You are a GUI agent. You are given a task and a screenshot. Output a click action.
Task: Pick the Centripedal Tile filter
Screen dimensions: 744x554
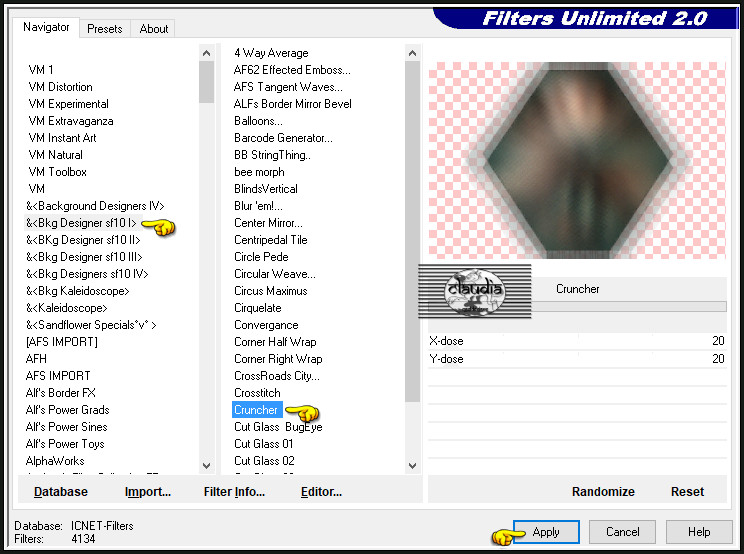click(270, 240)
